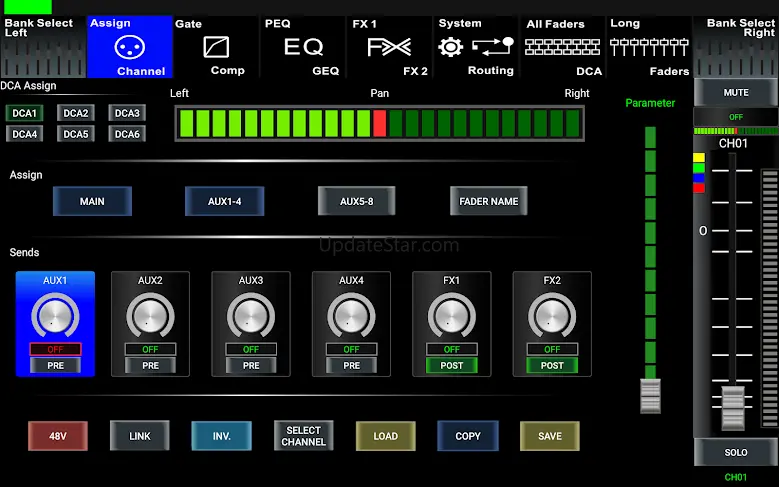Show All Faders DCA view
The height and width of the screenshot is (487, 779).
(564, 47)
